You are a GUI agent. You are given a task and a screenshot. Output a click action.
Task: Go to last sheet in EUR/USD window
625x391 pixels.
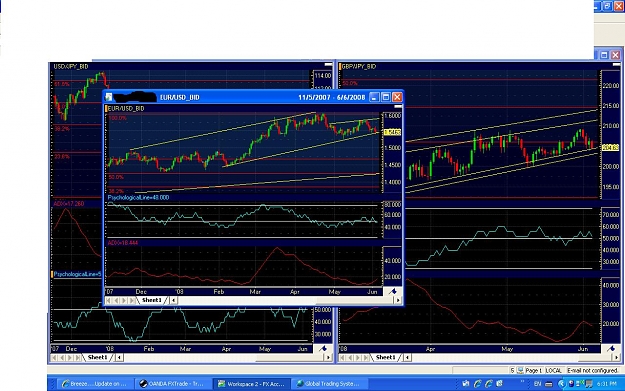[132, 301]
